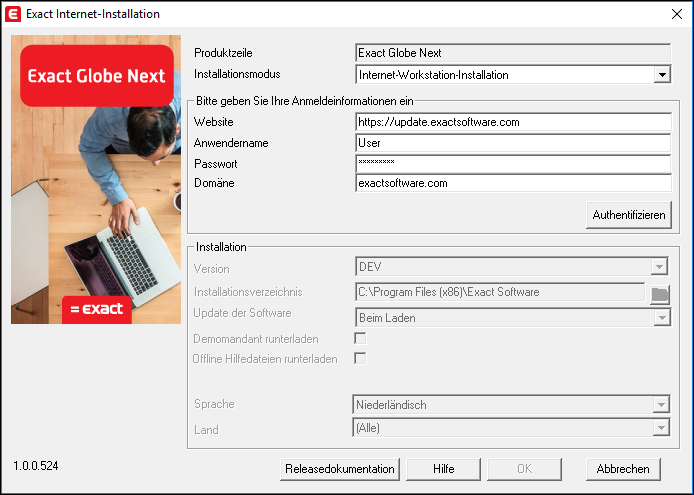Click into the Passwort field
694x495 pixels.
coord(513,164)
